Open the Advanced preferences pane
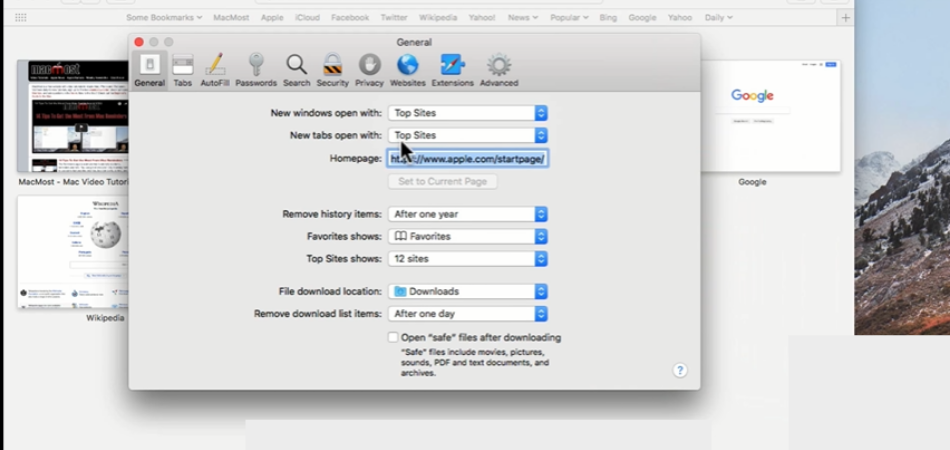The width and height of the screenshot is (950, 450). pyautogui.click(x=499, y=70)
